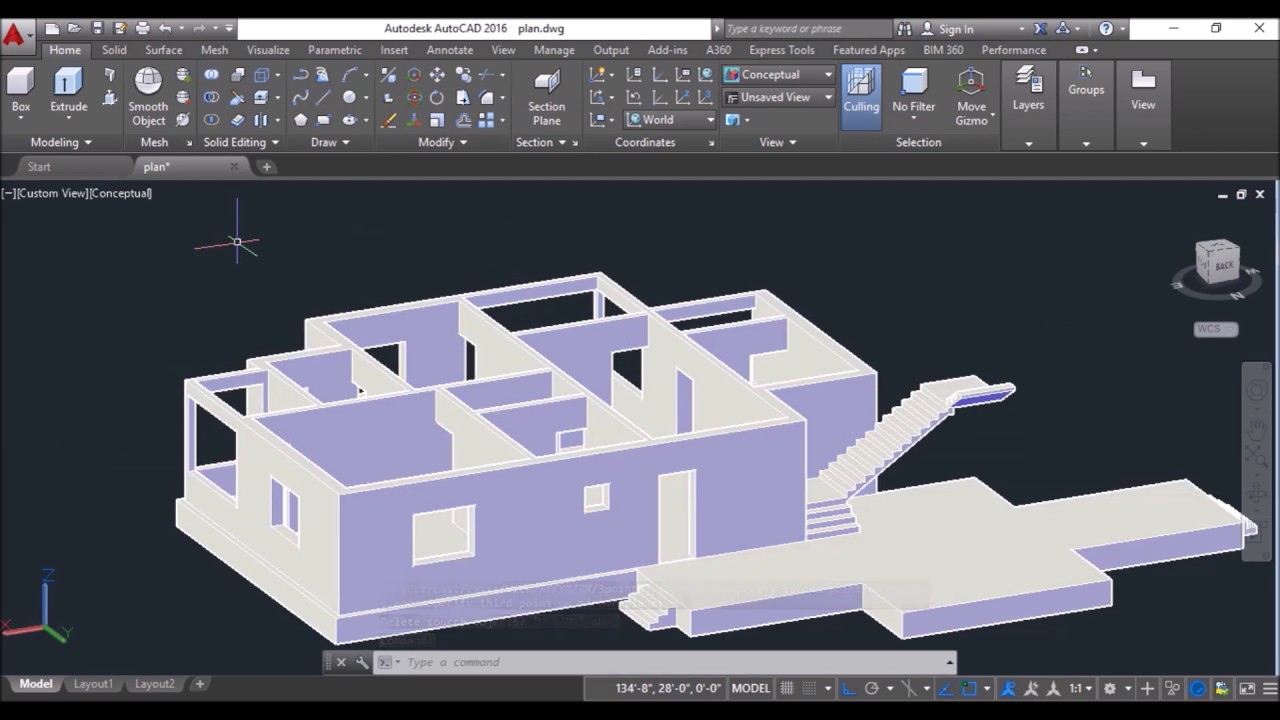Select the Line draw tool
The height and width of the screenshot is (720, 1280).
(x=323, y=98)
